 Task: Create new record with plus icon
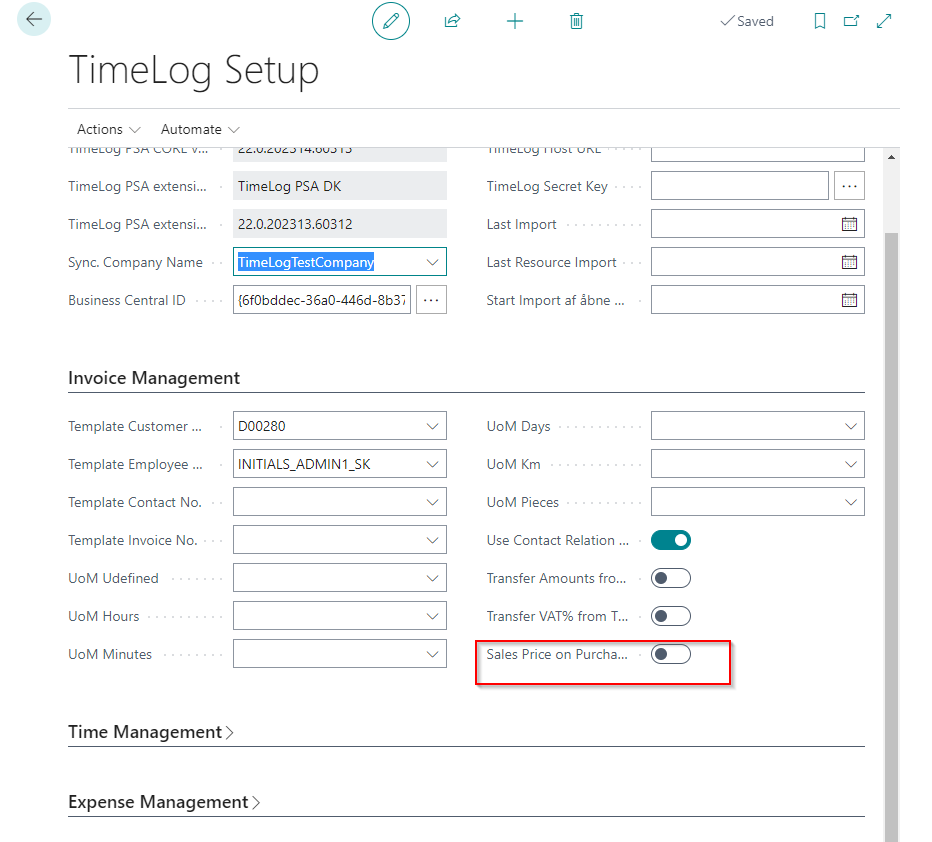(x=515, y=21)
